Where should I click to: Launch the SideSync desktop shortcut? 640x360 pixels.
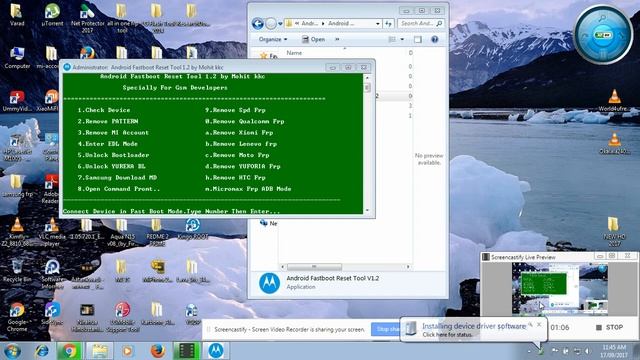52,313
